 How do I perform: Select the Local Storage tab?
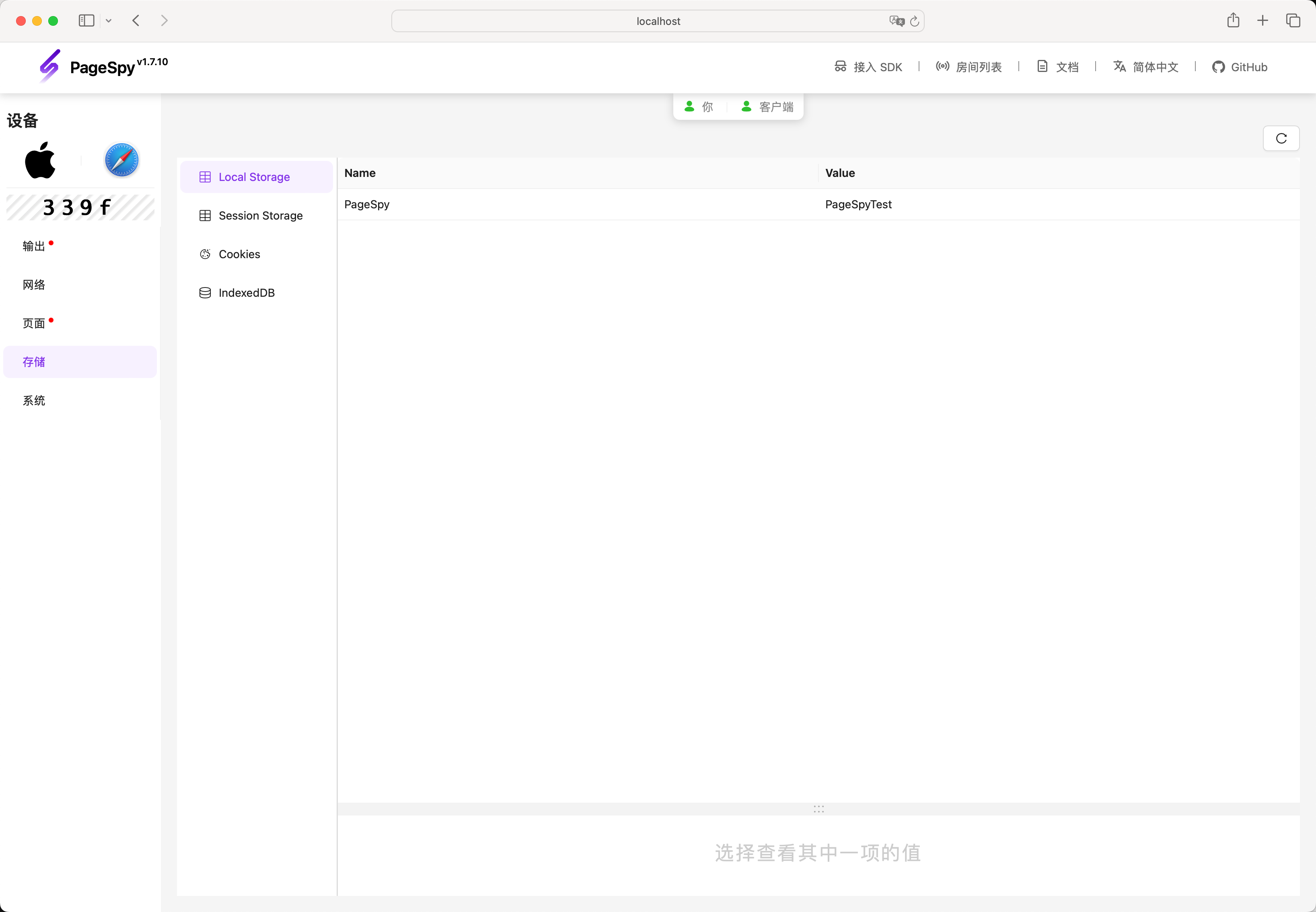(x=257, y=177)
